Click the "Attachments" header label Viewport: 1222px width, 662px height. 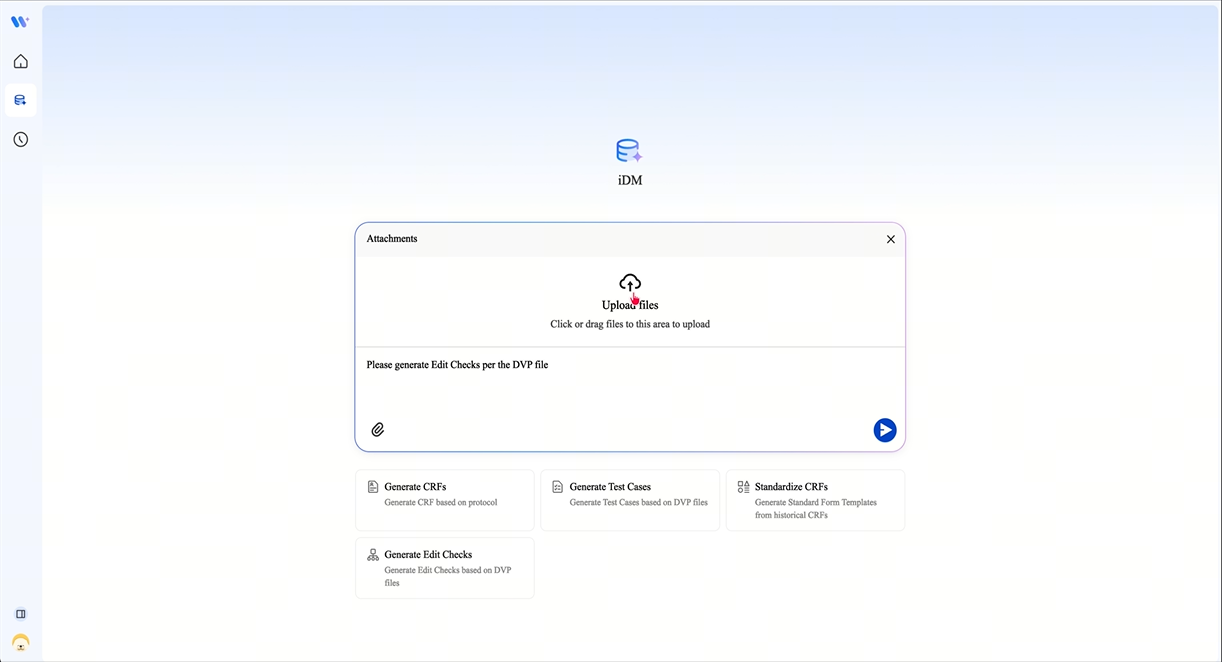392,239
